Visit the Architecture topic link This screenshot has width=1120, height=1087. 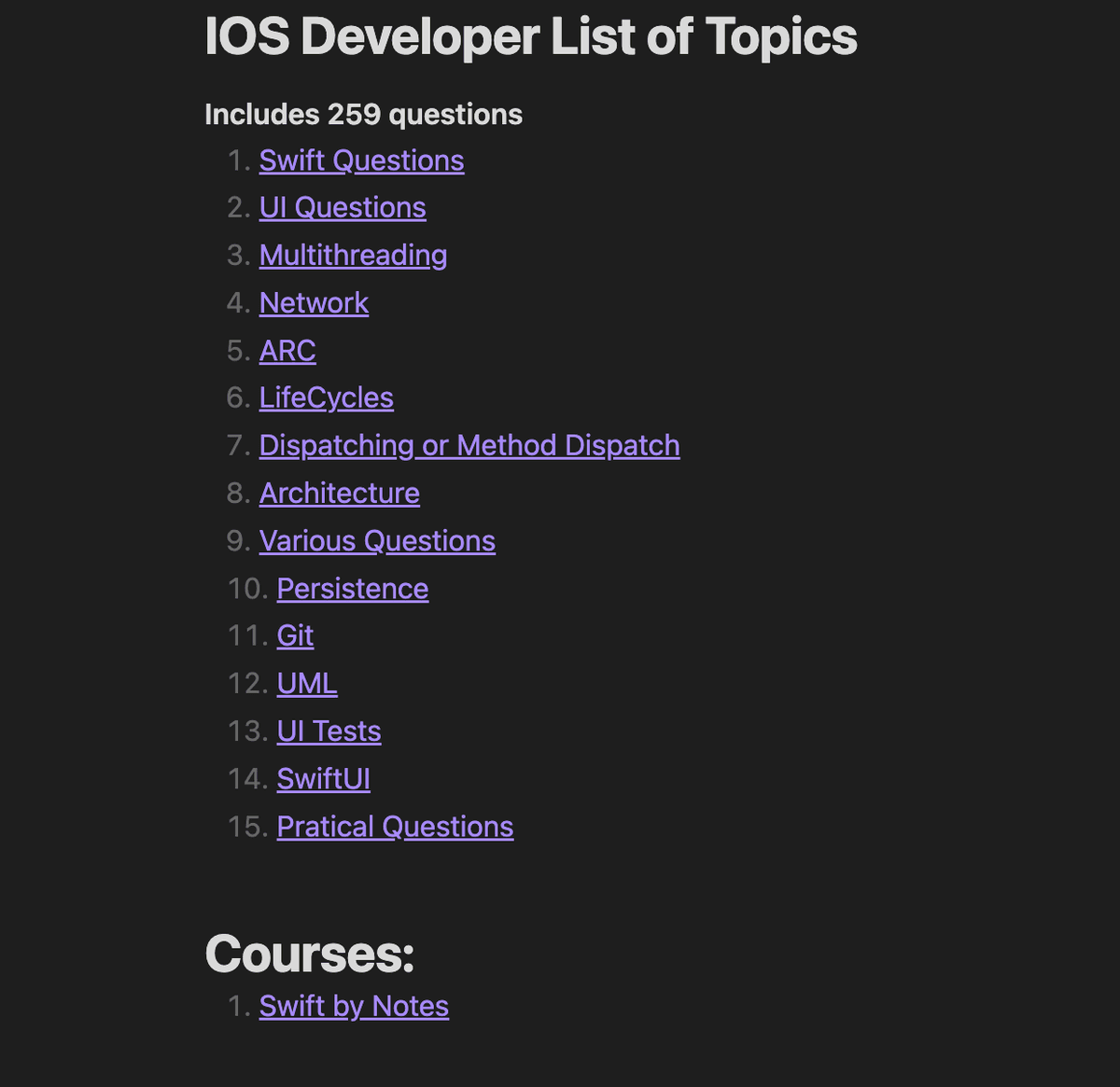(x=340, y=494)
